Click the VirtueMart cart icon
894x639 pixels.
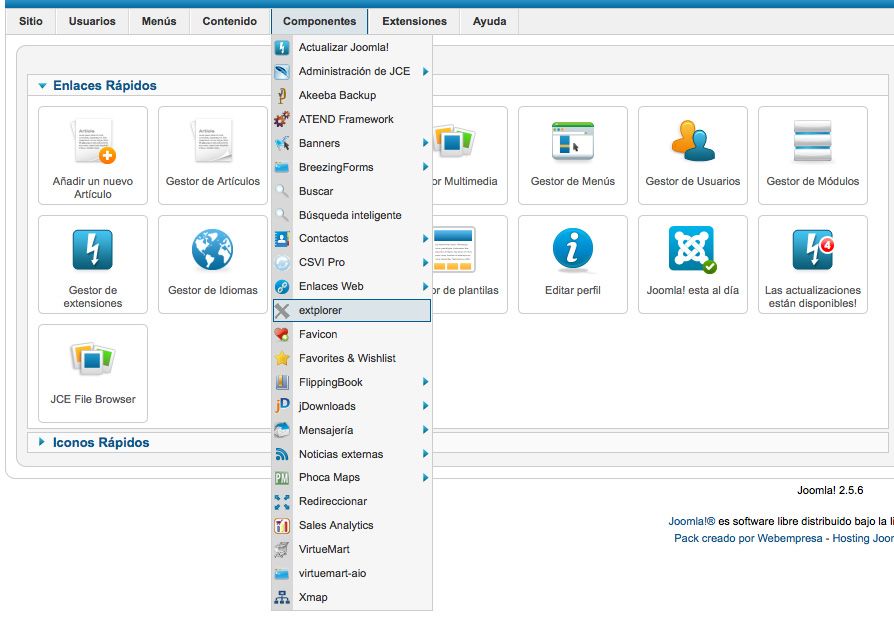[x=282, y=550]
